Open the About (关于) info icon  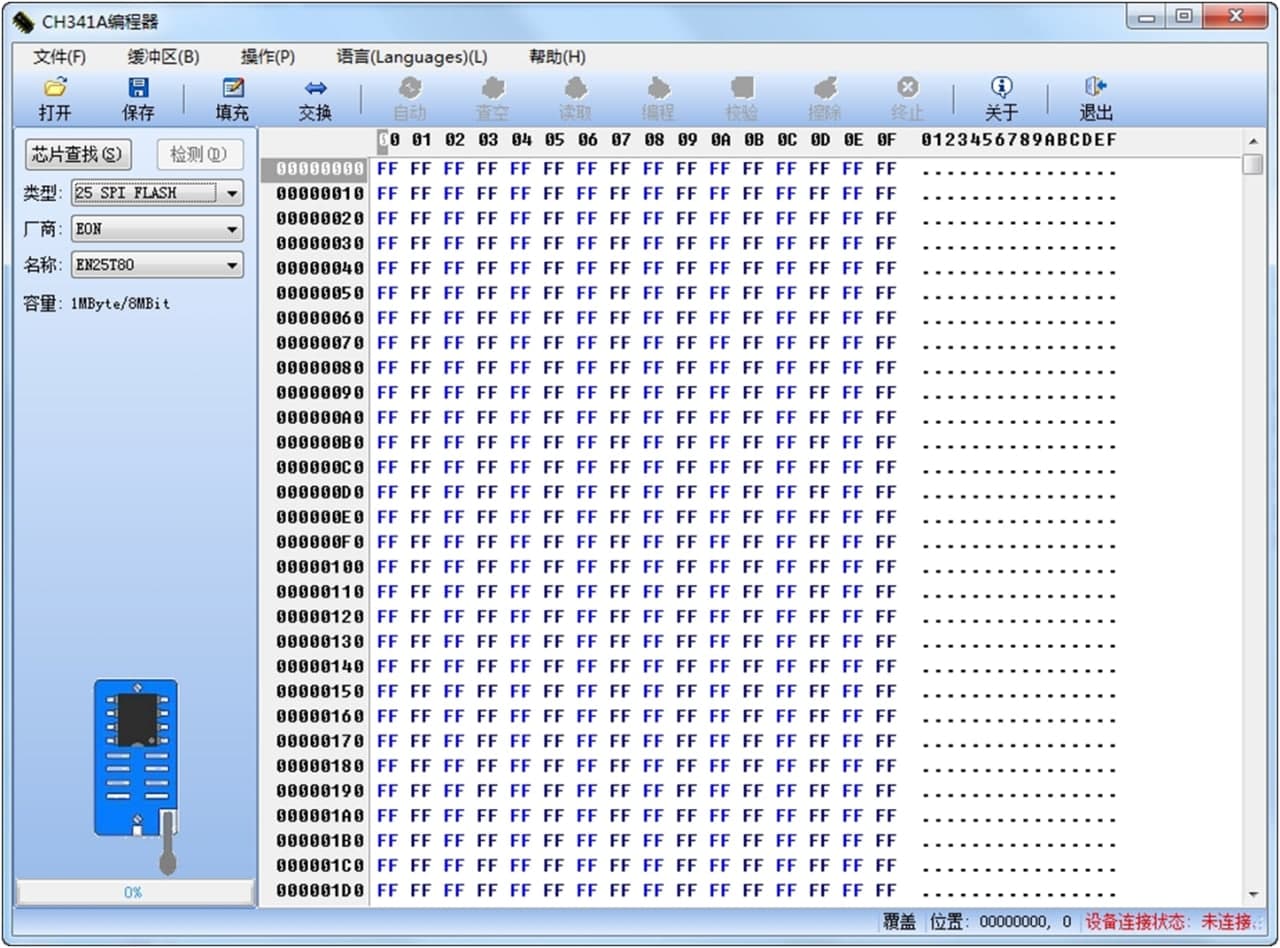pos(1001,87)
